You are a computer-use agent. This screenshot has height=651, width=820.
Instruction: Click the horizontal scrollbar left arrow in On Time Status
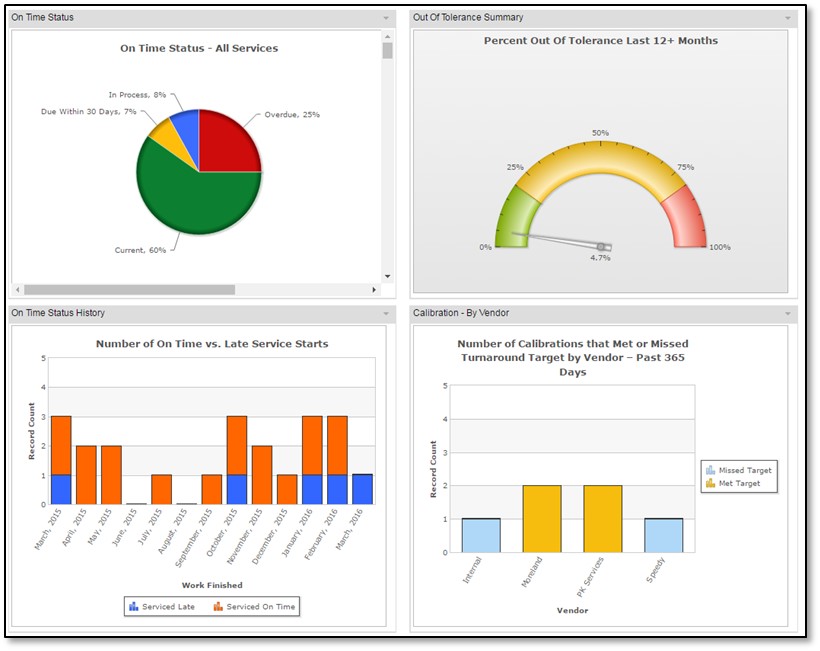click(x=18, y=289)
